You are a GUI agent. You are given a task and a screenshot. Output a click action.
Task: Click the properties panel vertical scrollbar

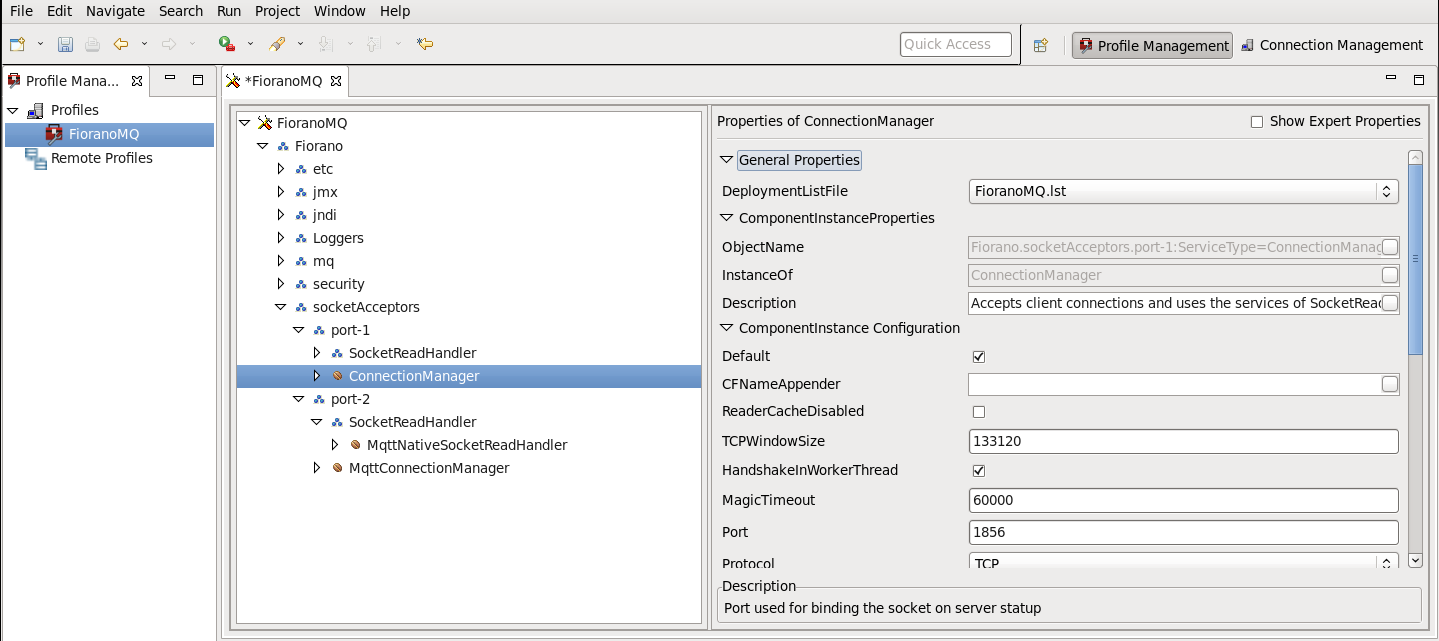coord(1415,258)
